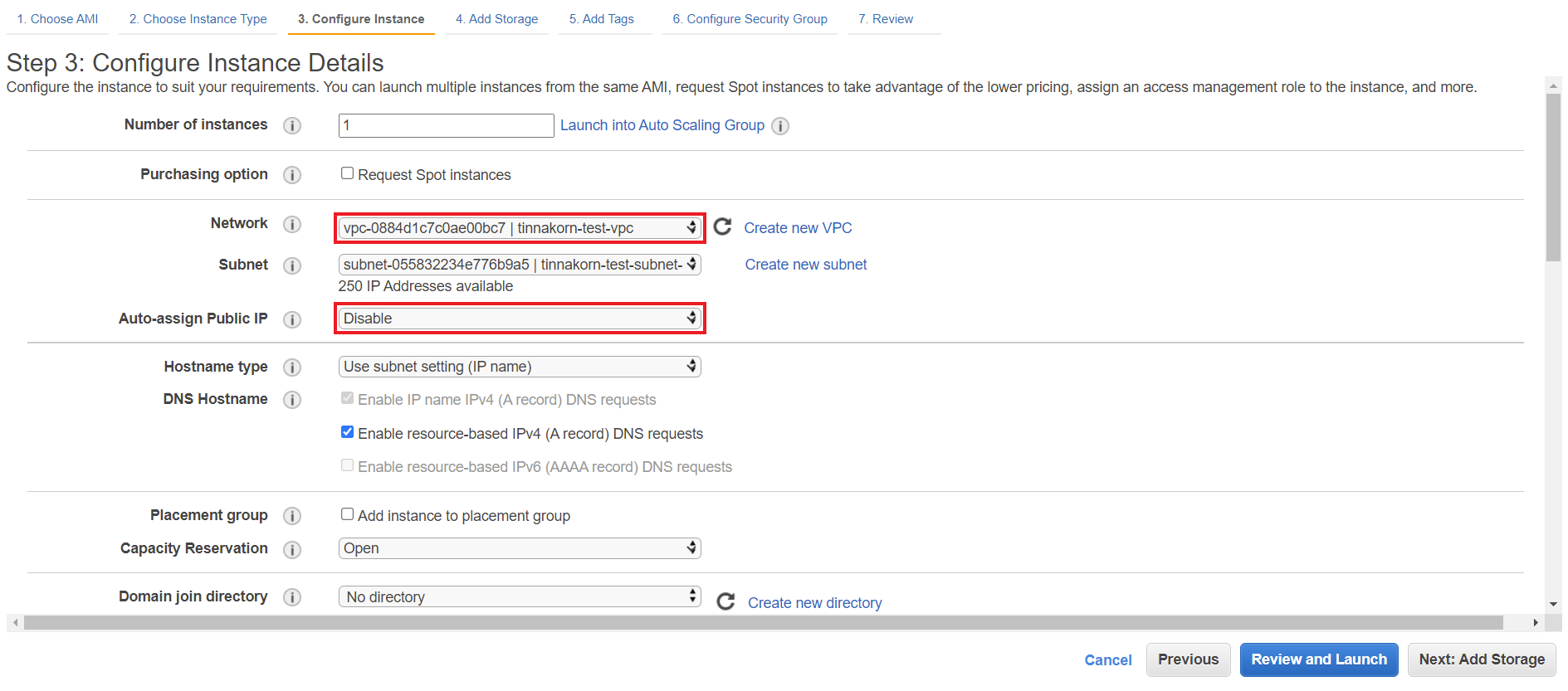This screenshot has width=1568, height=691.
Task: Enable Request Spot instances checkbox
Action: pyautogui.click(x=348, y=173)
